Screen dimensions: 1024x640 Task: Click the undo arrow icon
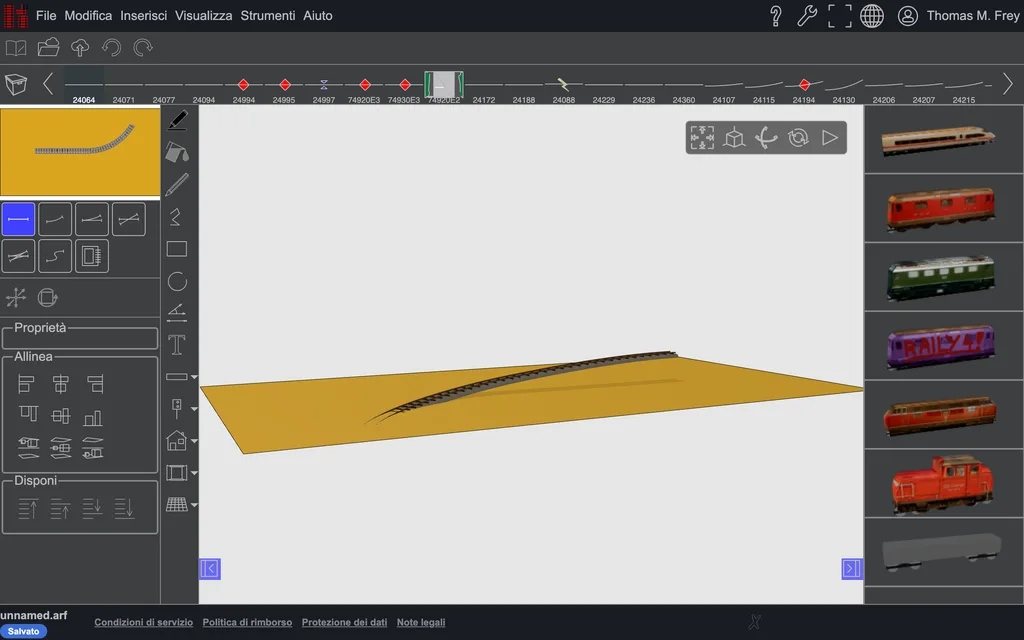[111, 48]
